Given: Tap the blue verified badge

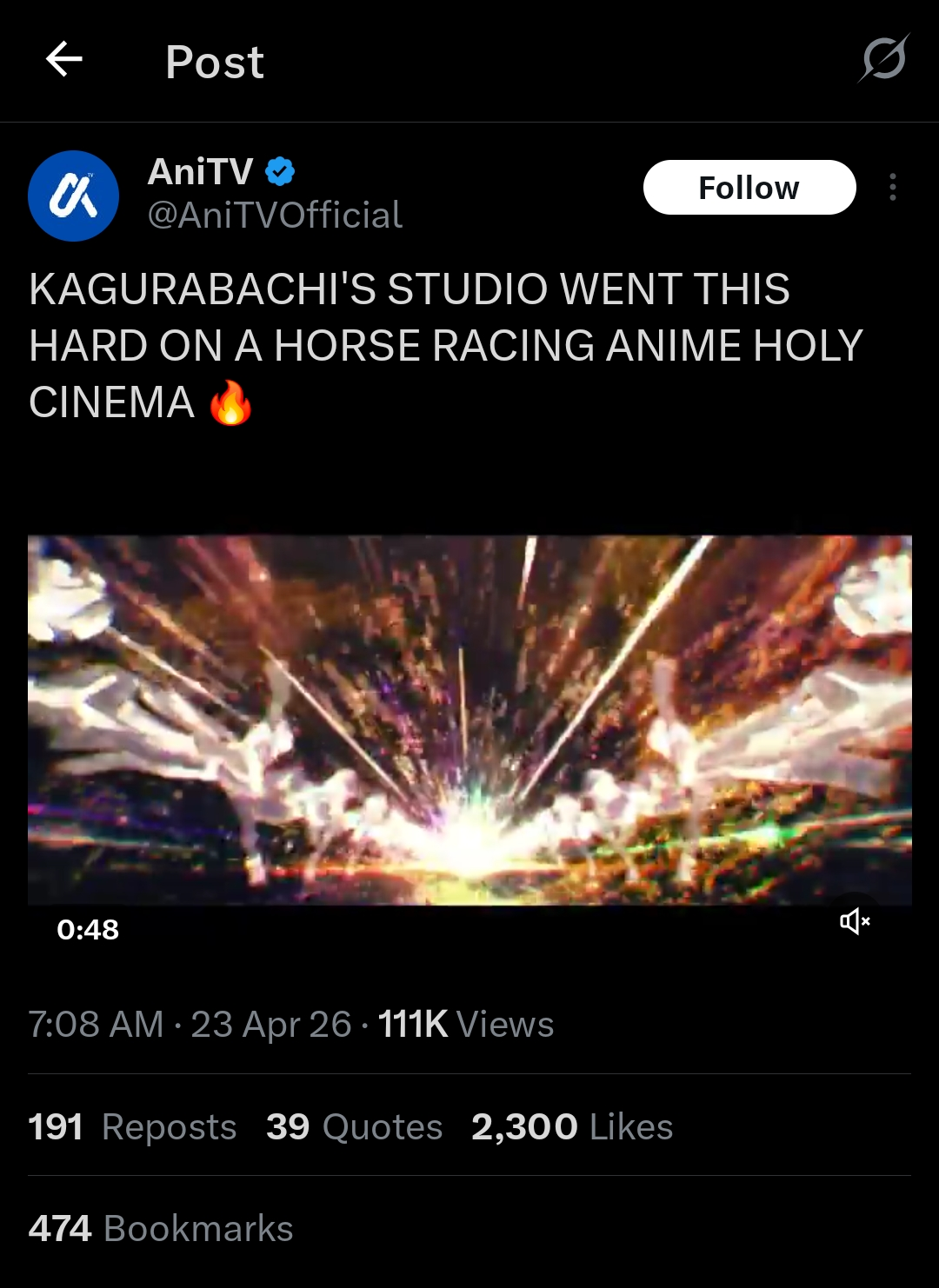Looking at the screenshot, I should pyautogui.click(x=280, y=171).
